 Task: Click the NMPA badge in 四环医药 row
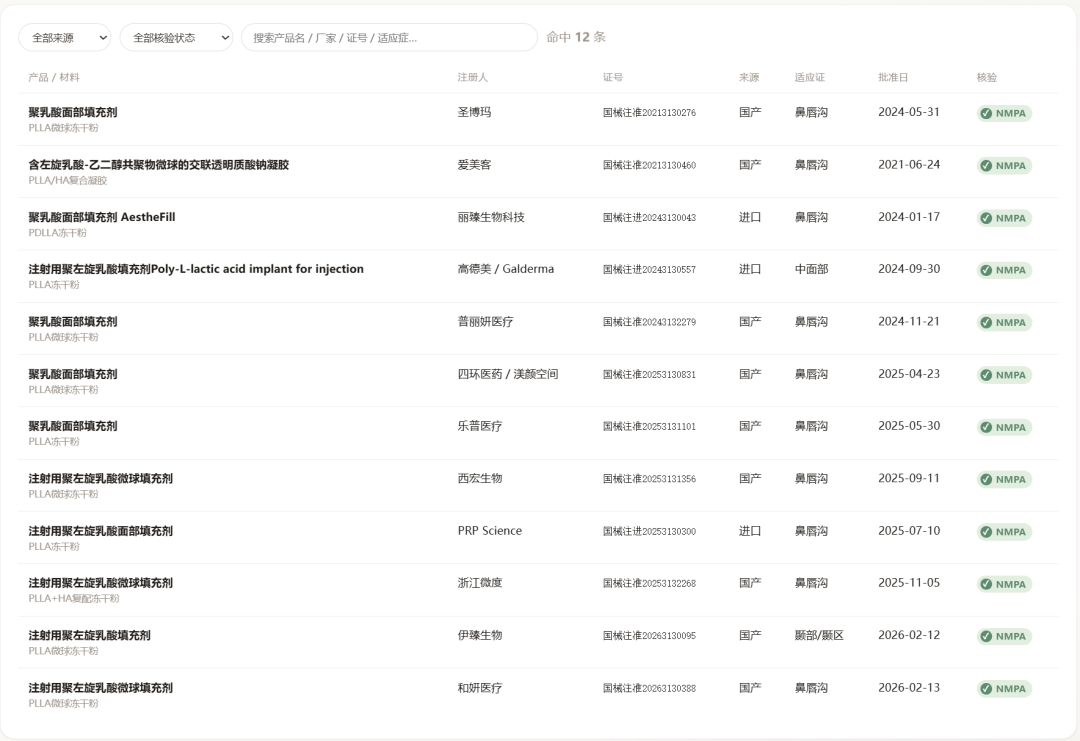(x=1004, y=375)
